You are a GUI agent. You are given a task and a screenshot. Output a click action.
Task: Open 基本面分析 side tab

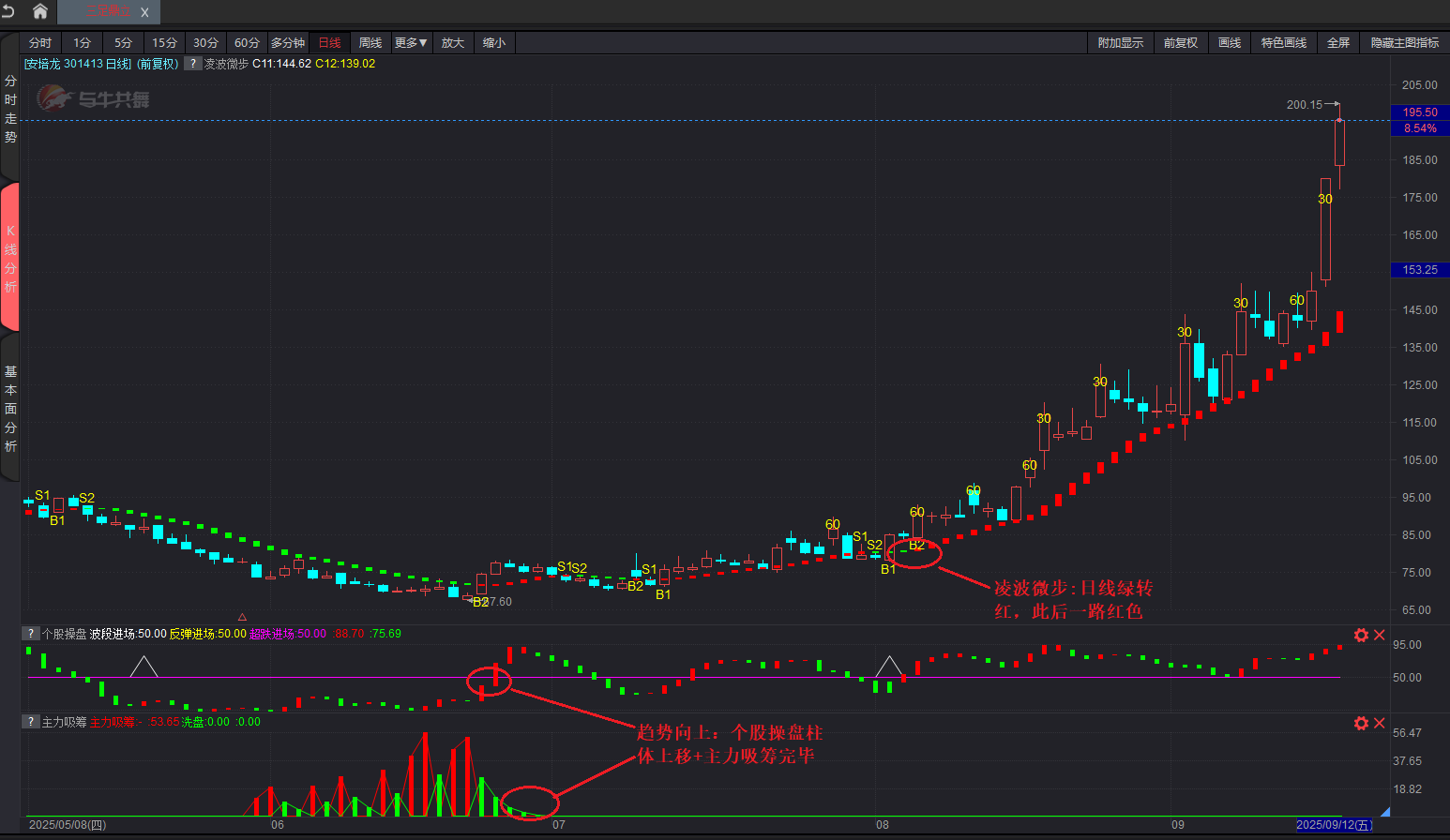10,409
